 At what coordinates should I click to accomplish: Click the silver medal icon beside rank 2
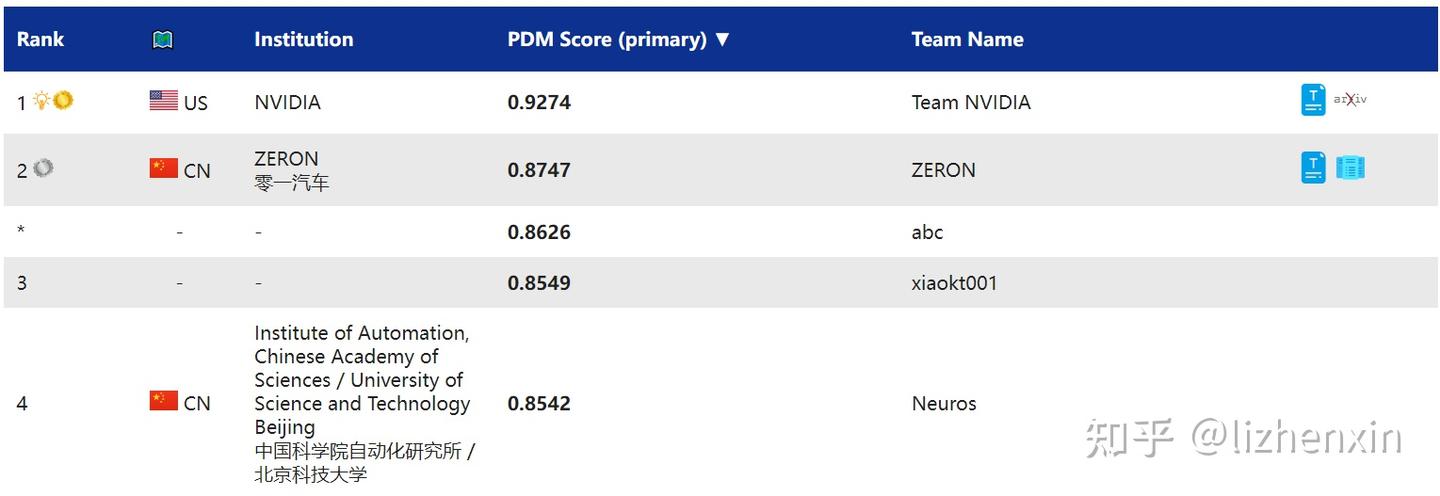[x=42, y=168]
